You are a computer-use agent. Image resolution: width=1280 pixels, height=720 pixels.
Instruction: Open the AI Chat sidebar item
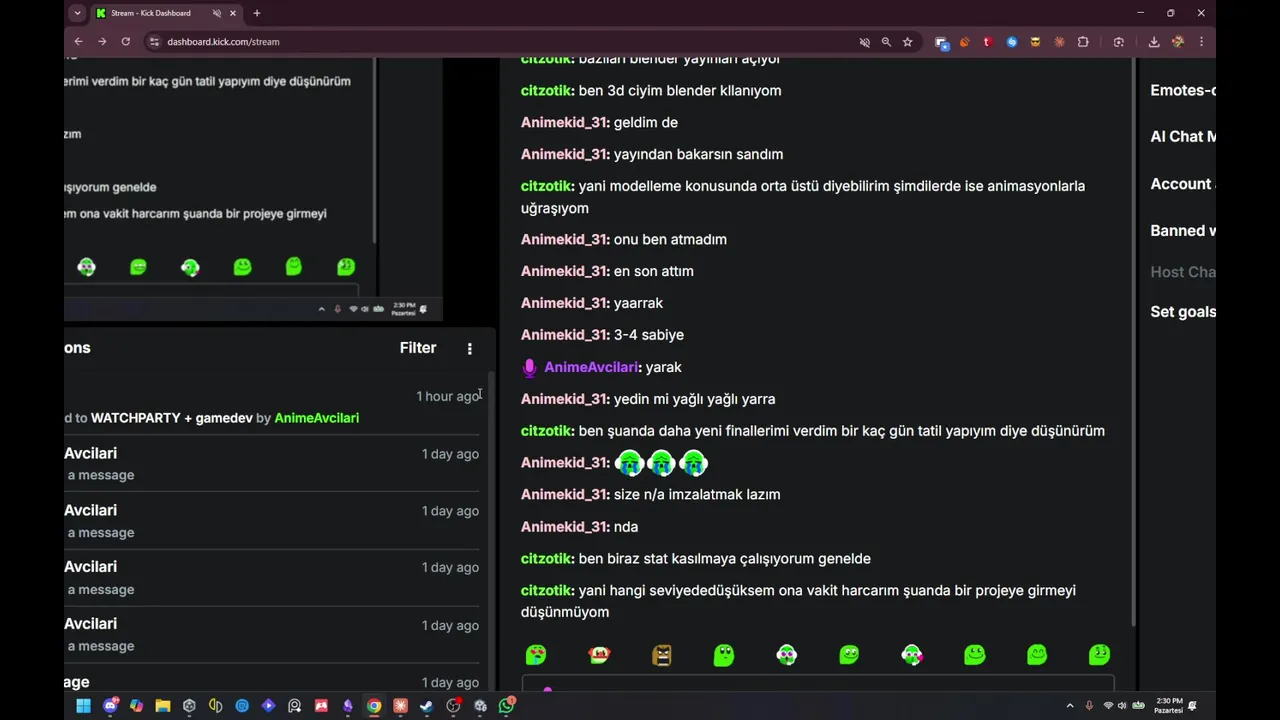click(x=1183, y=137)
